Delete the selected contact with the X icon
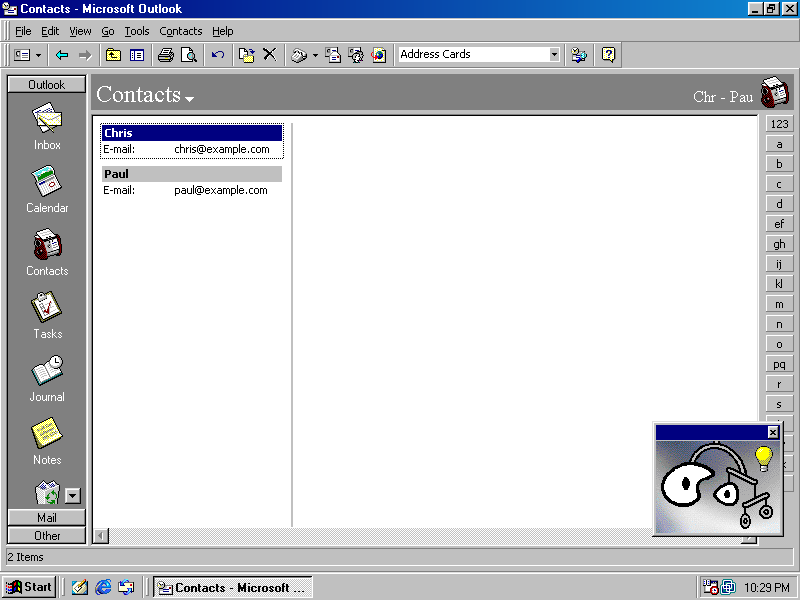800x600 pixels. pos(270,55)
